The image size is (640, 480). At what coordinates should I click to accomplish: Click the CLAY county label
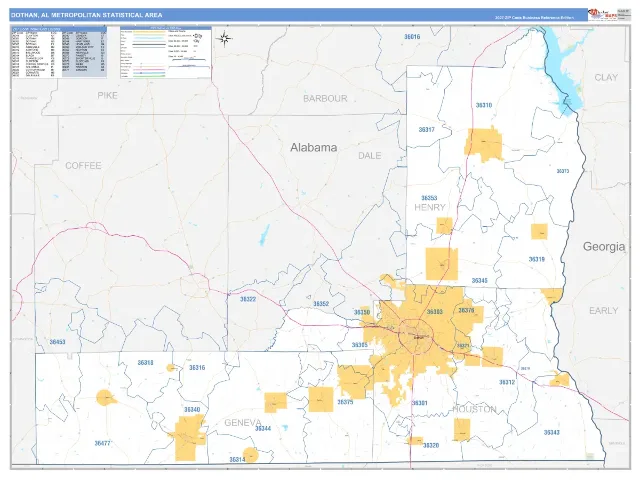click(x=606, y=78)
